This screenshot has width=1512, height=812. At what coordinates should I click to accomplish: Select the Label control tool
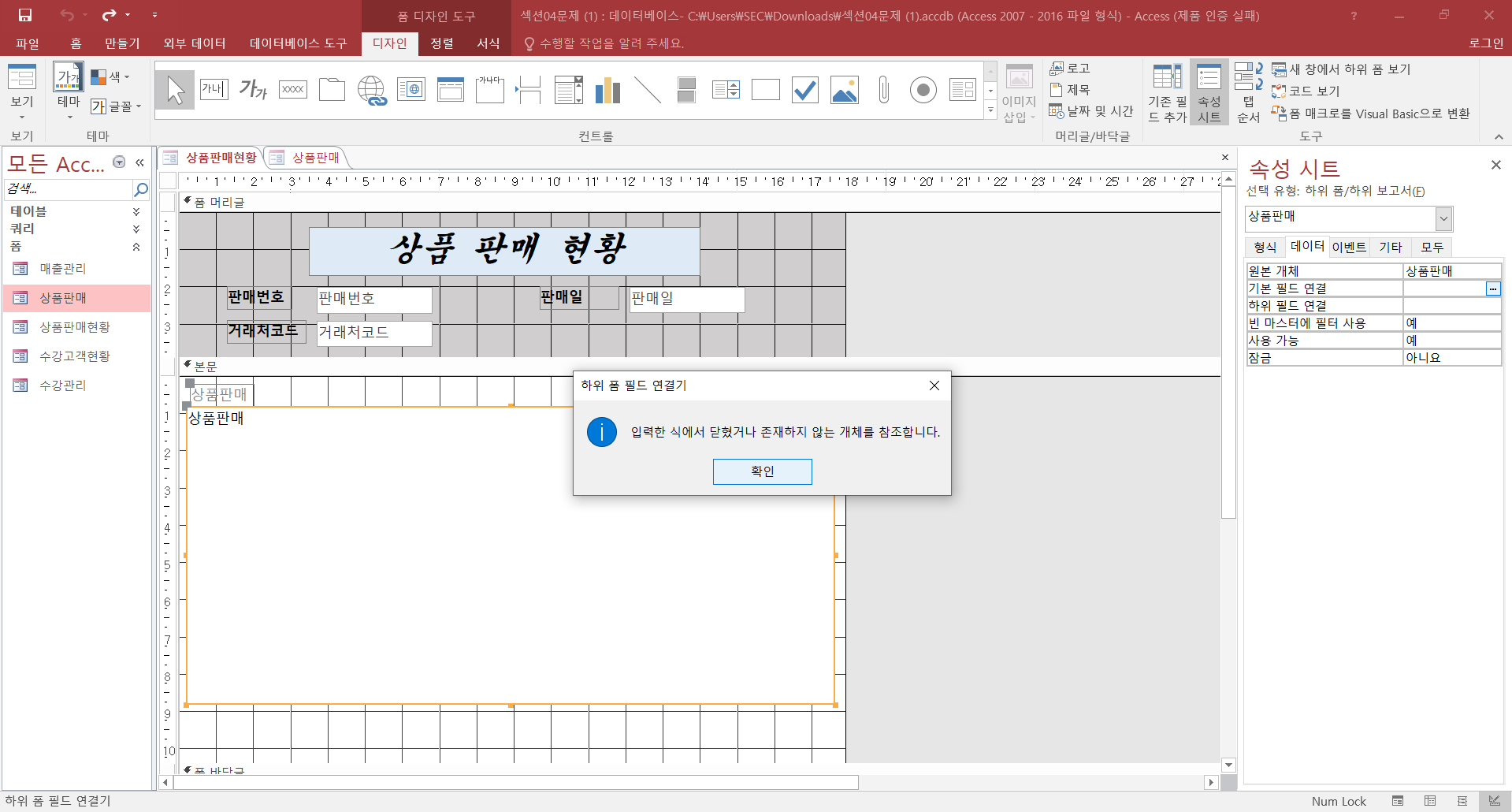[253, 90]
